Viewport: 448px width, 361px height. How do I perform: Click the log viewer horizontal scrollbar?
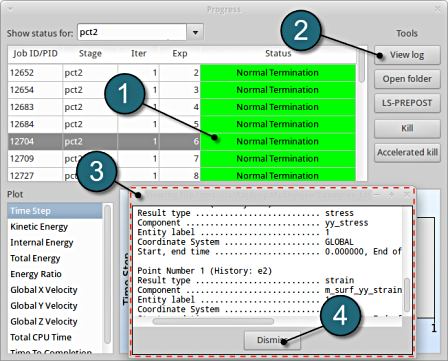pos(213,321)
